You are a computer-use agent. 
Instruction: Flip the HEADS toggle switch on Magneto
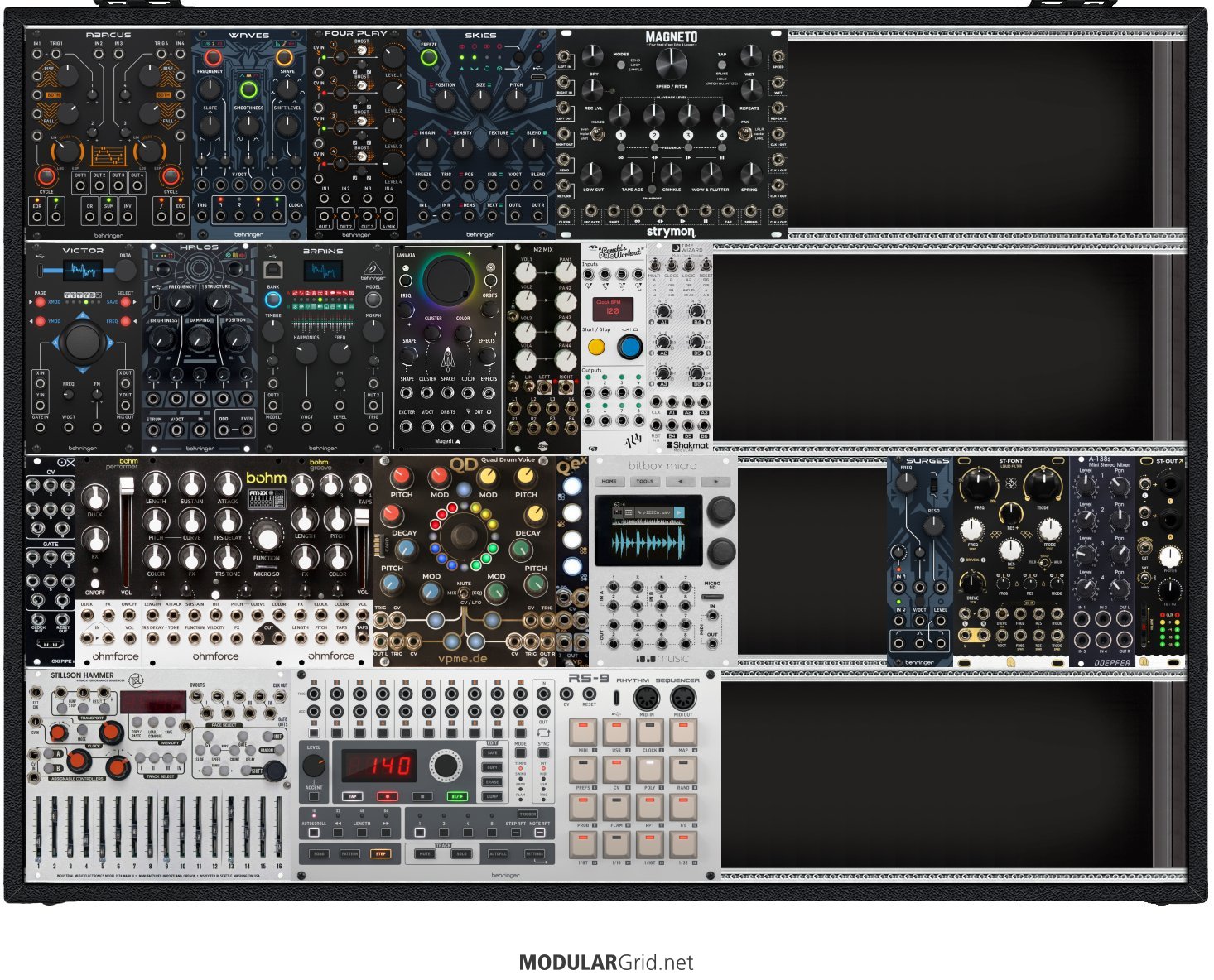tap(598, 133)
